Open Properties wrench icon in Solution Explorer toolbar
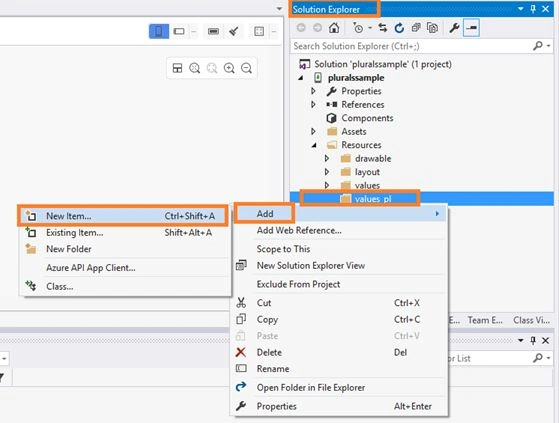The height and width of the screenshot is (423, 559). (454, 28)
